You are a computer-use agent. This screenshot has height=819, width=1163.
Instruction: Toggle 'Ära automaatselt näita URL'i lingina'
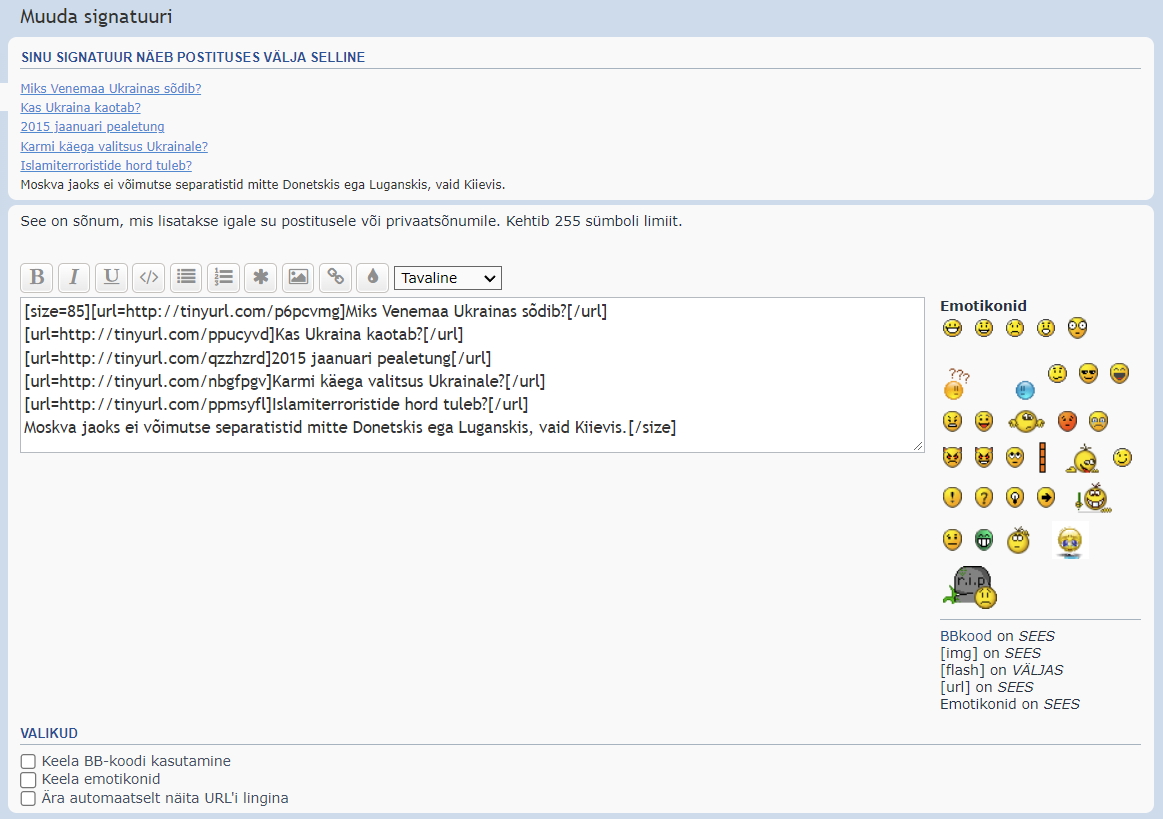pos(28,799)
